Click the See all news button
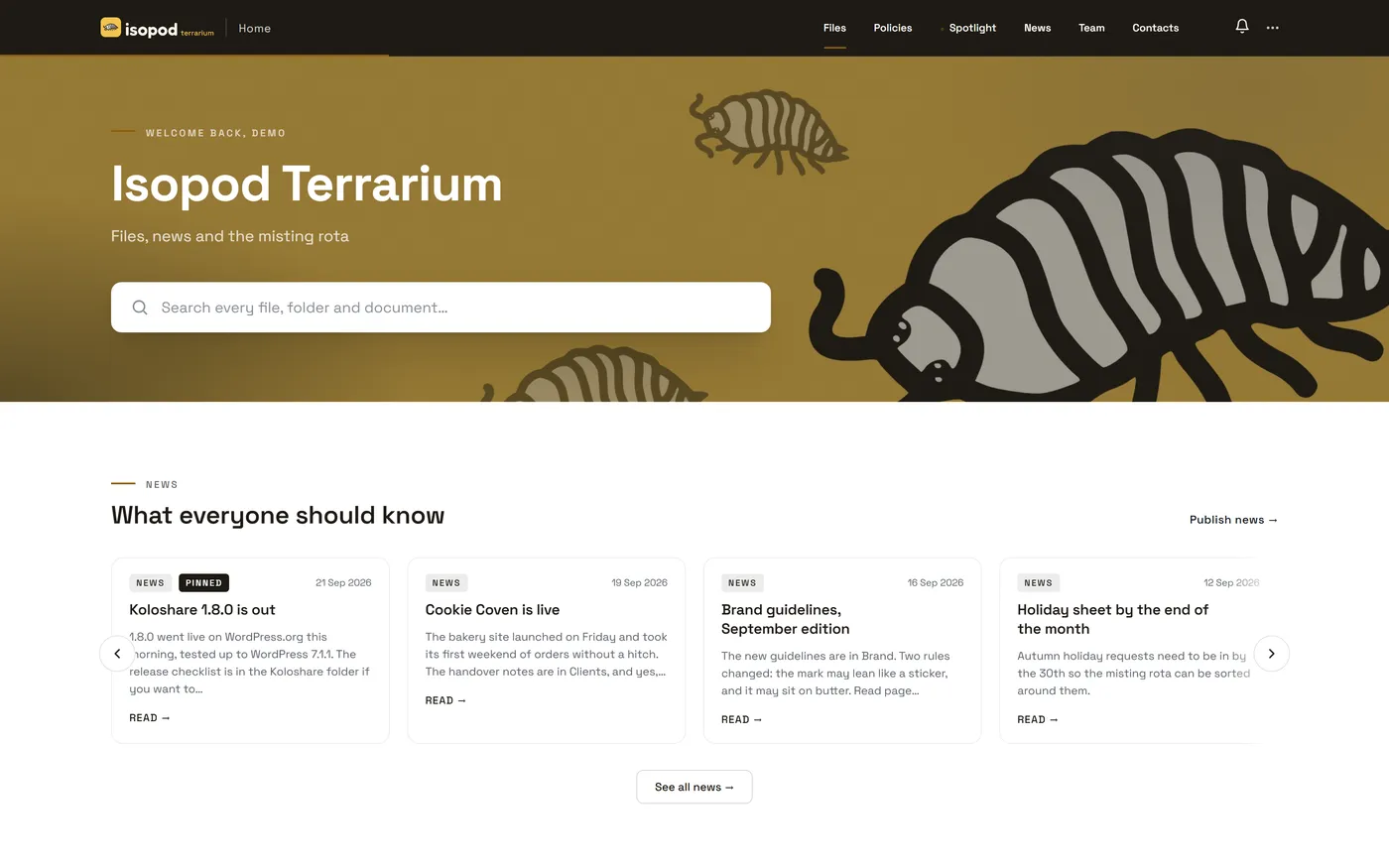The height and width of the screenshot is (868, 1389). pyautogui.click(x=694, y=787)
